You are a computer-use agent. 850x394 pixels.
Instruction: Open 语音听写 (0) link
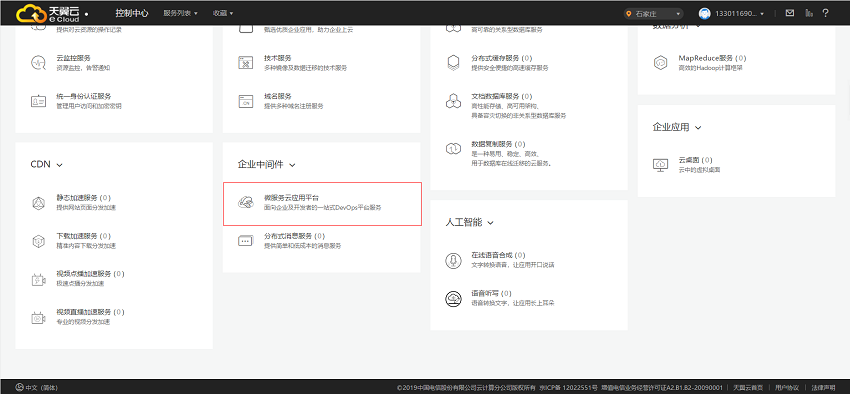coord(492,294)
